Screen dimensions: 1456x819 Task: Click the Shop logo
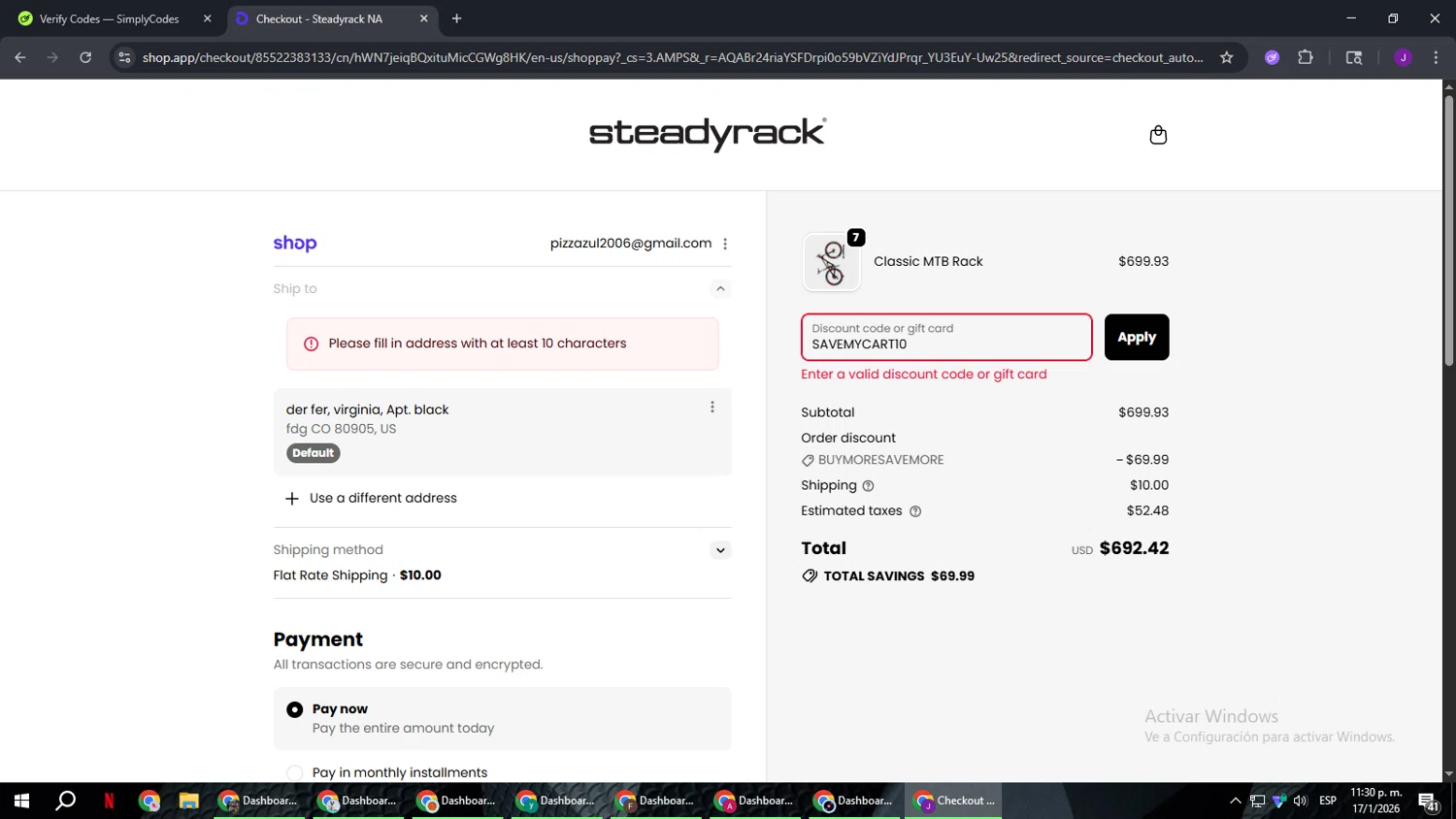point(295,244)
